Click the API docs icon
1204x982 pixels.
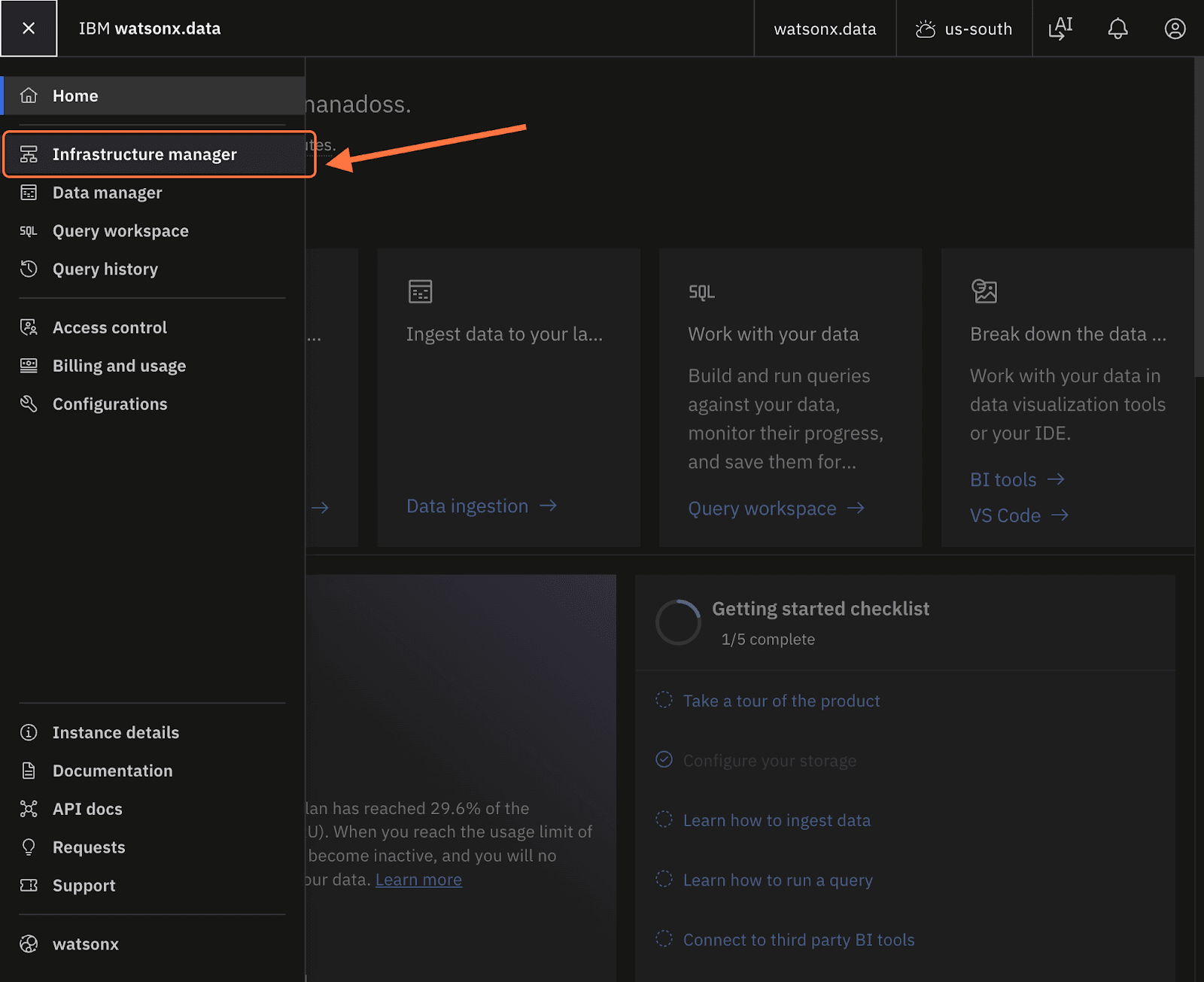point(29,809)
